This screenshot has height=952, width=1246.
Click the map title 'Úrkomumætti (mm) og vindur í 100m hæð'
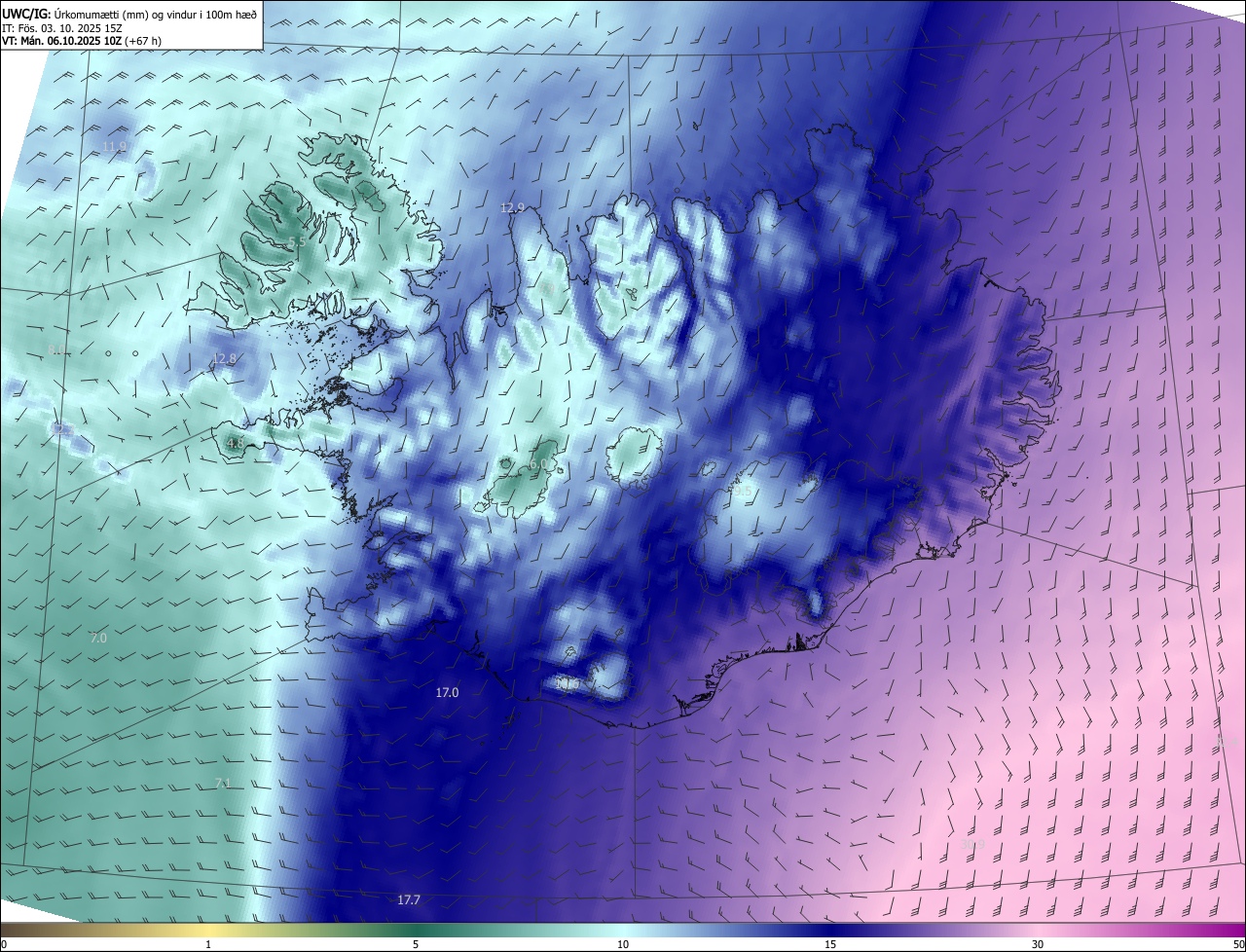coord(155,13)
